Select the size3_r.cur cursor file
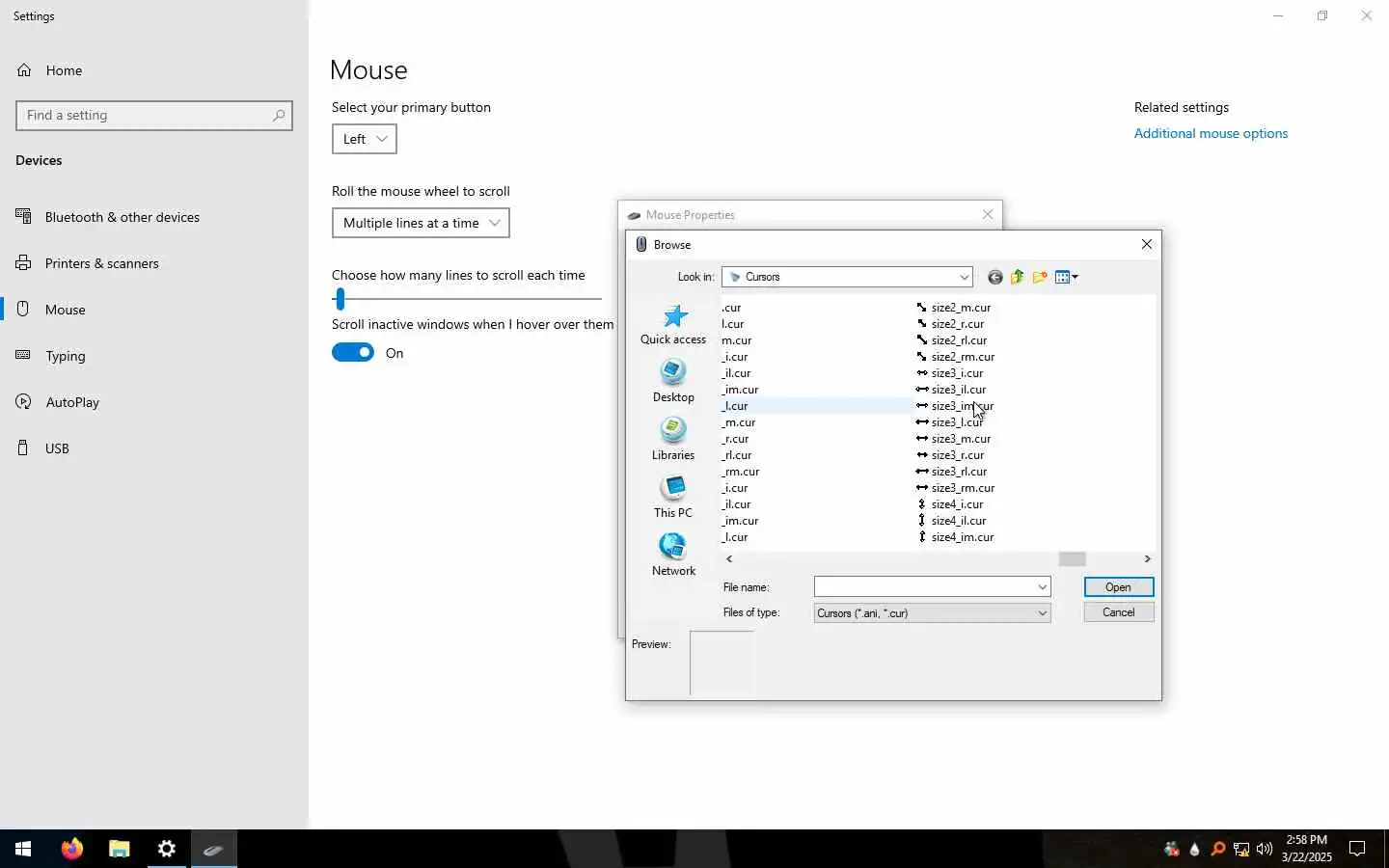The height and width of the screenshot is (868, 1389). [950, 455]
